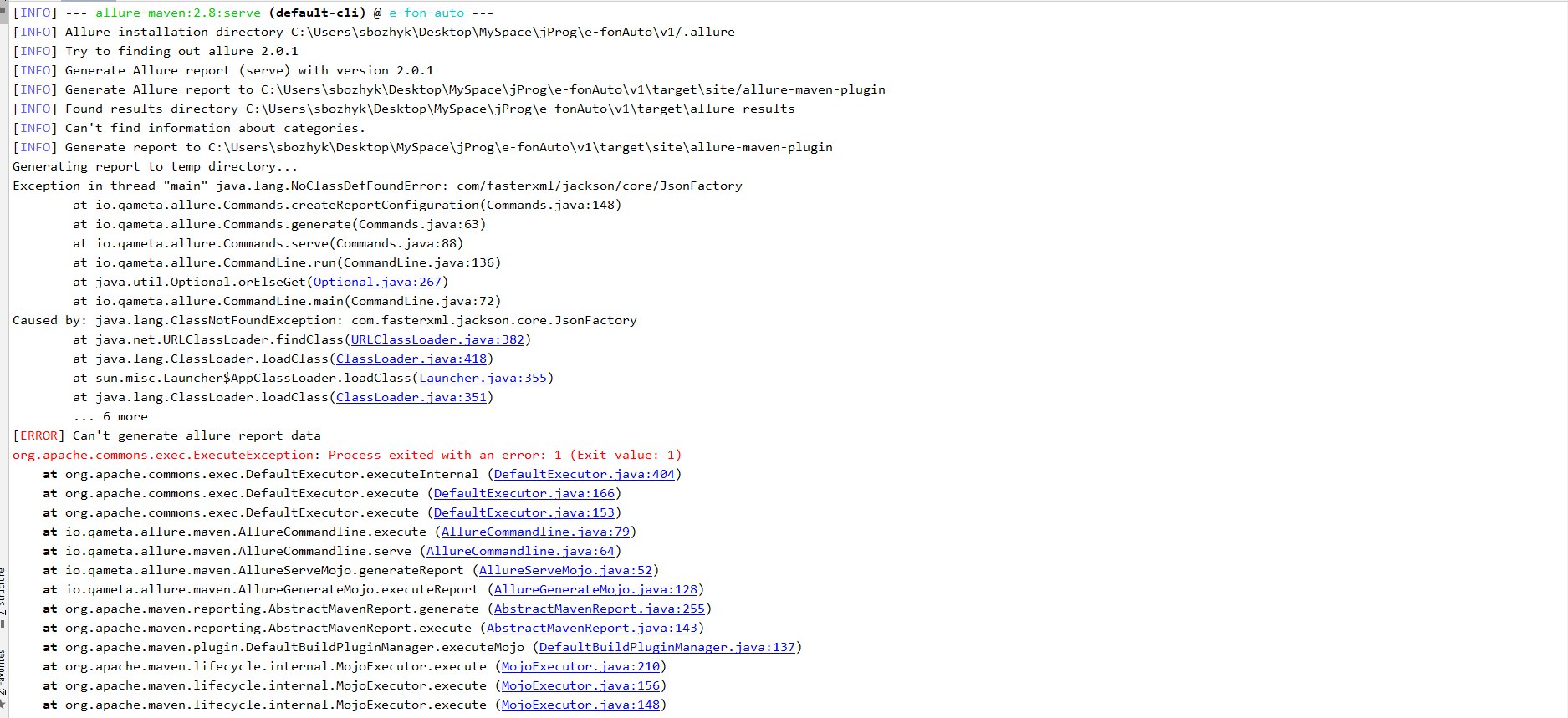Click 'Try to finding out allure 2.0.1'
This screenshot has height=718, width=1568.
181,51
